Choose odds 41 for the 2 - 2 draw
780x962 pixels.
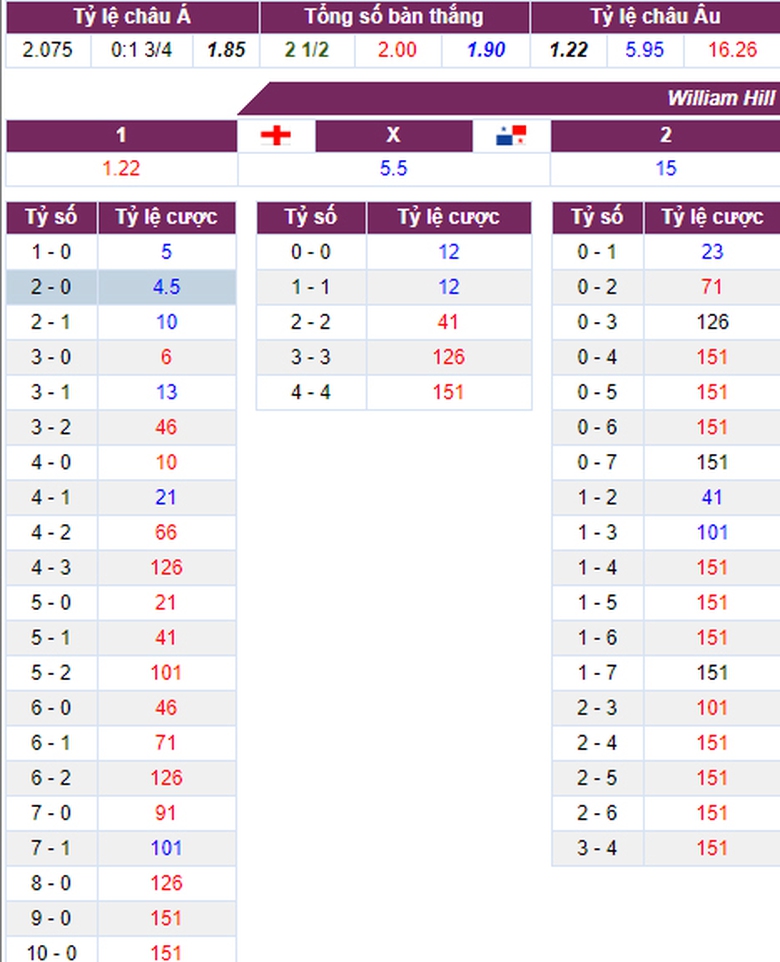point(448,322)
